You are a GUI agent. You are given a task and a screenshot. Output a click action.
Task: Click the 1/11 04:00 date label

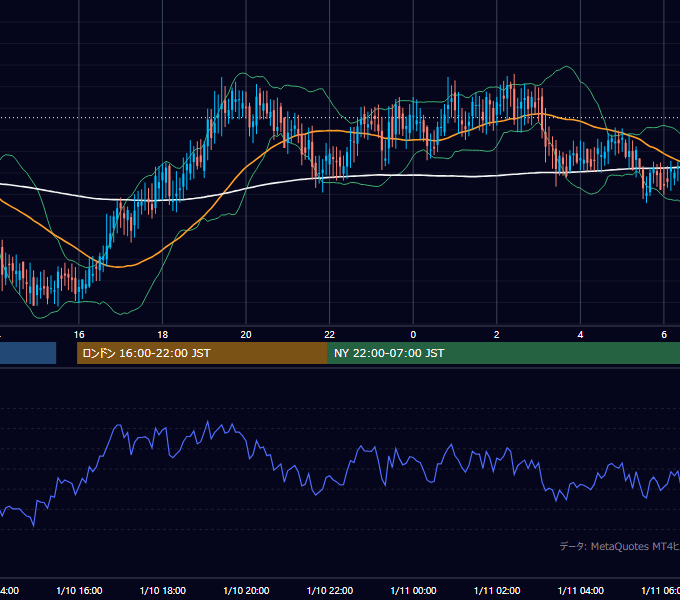click(x=581, y=590)
